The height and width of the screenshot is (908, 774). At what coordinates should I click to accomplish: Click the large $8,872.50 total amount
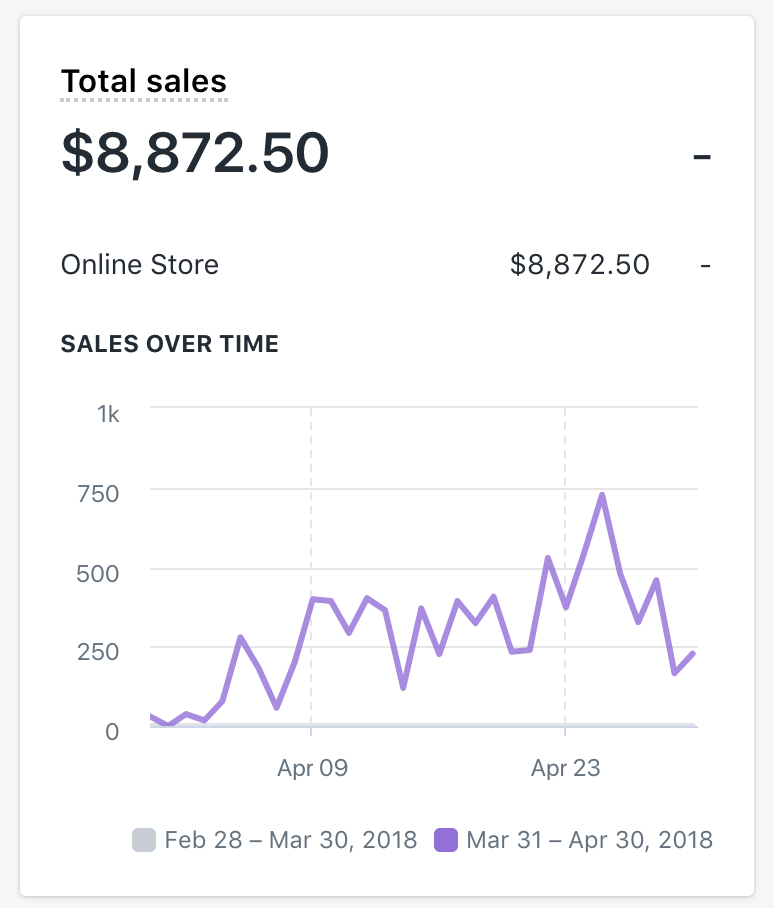pyautogui.click(x=195, y=153)
